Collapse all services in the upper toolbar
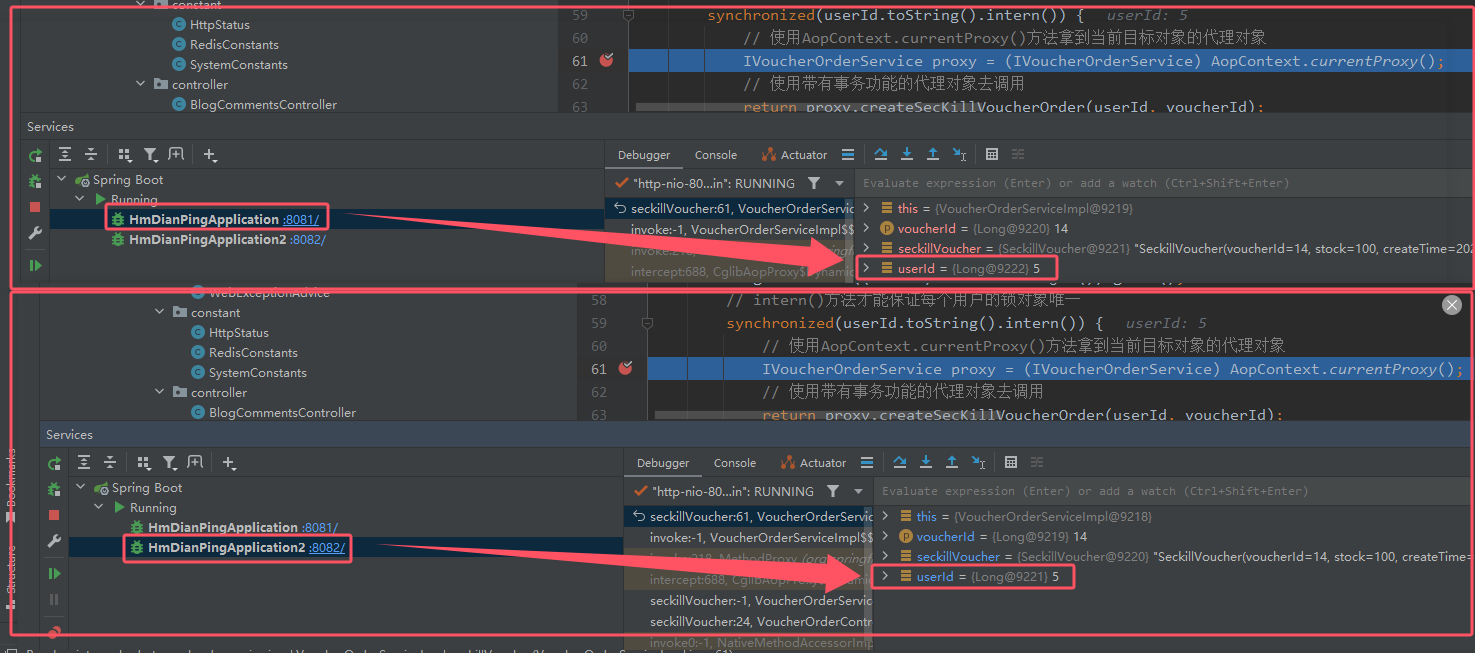The height and width of the screenshot is (653, 1475). [91, 155]
